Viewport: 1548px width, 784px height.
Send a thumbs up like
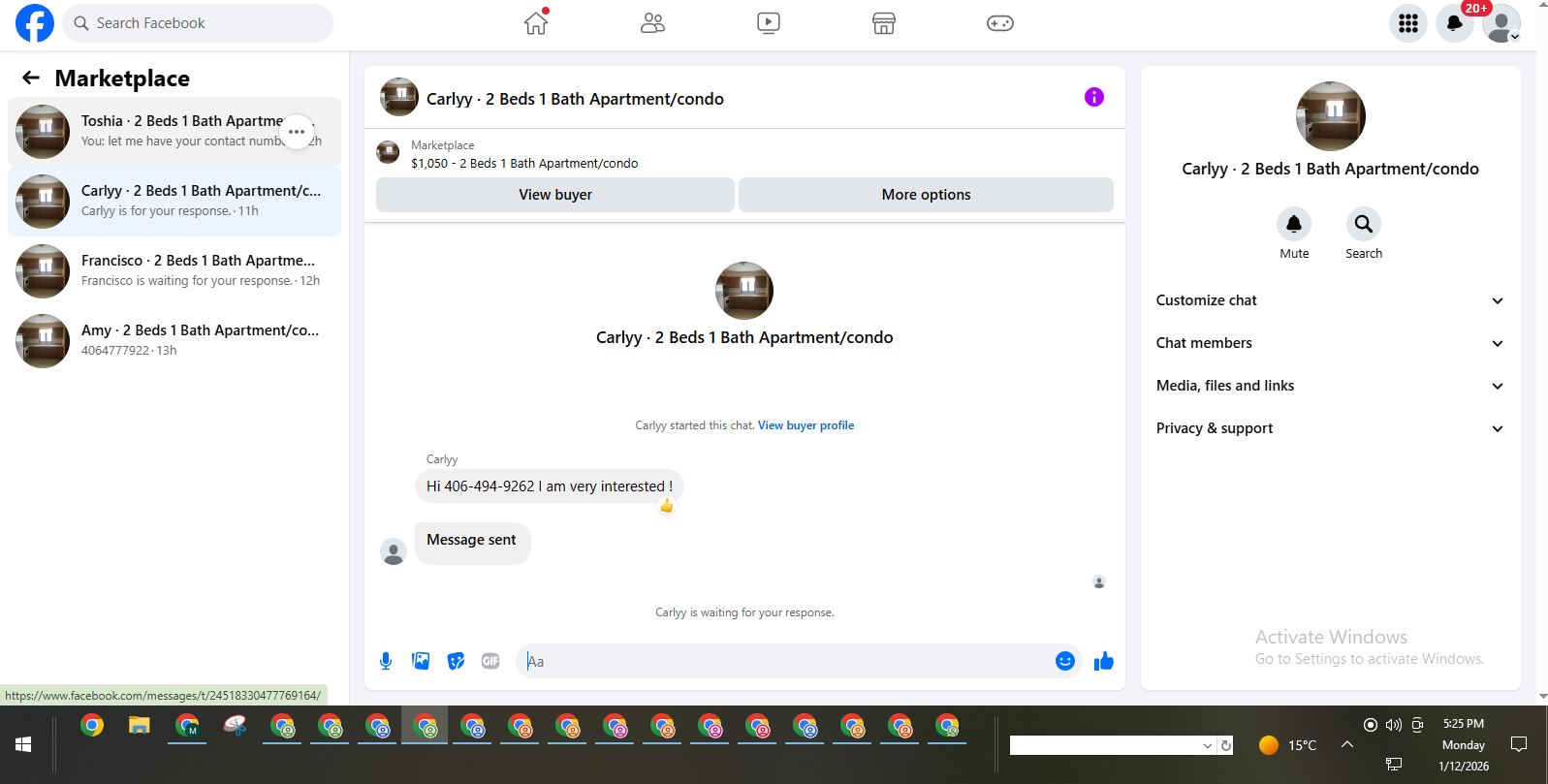coord(1104,661)
